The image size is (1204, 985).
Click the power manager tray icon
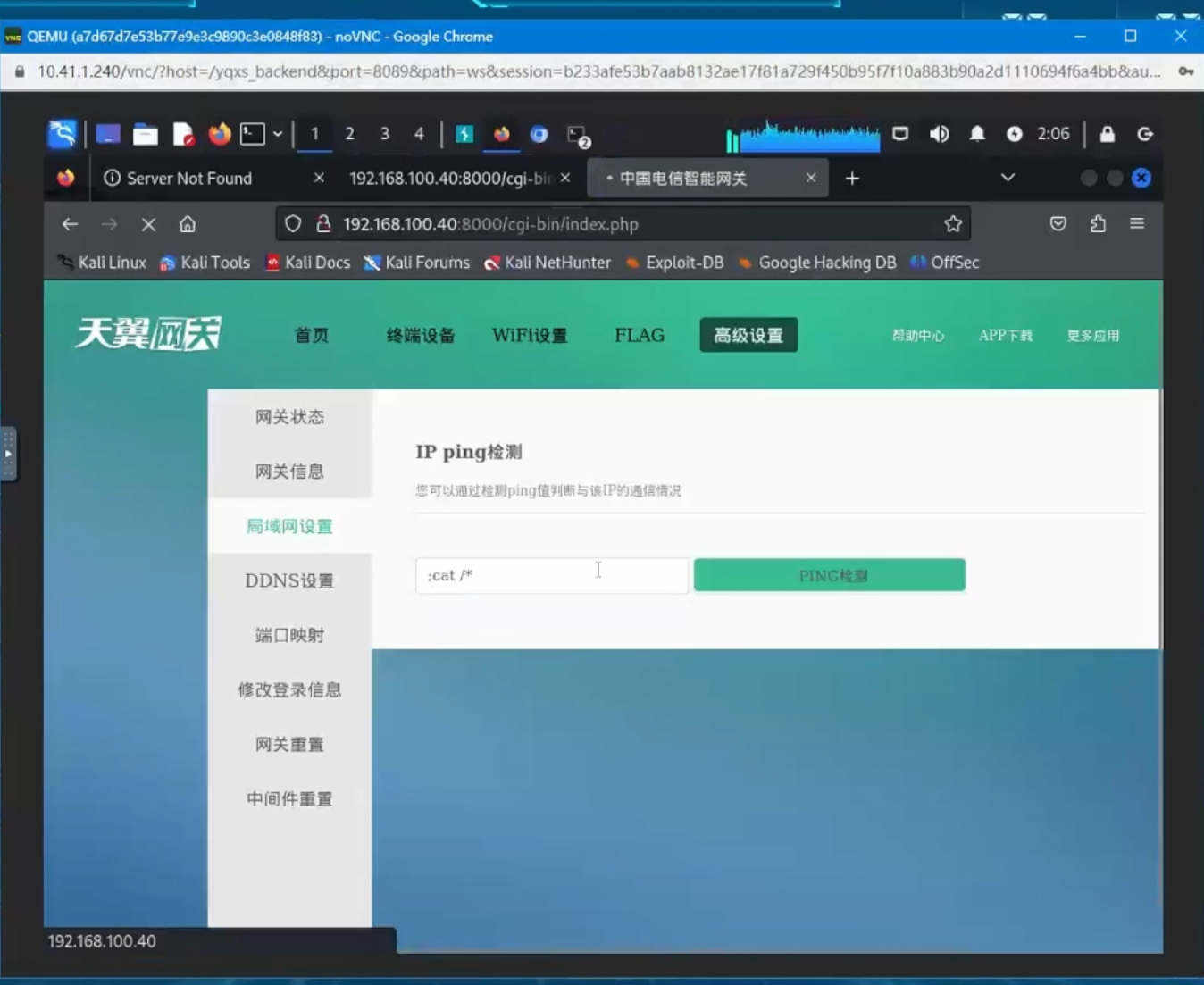coord(1014,134)
